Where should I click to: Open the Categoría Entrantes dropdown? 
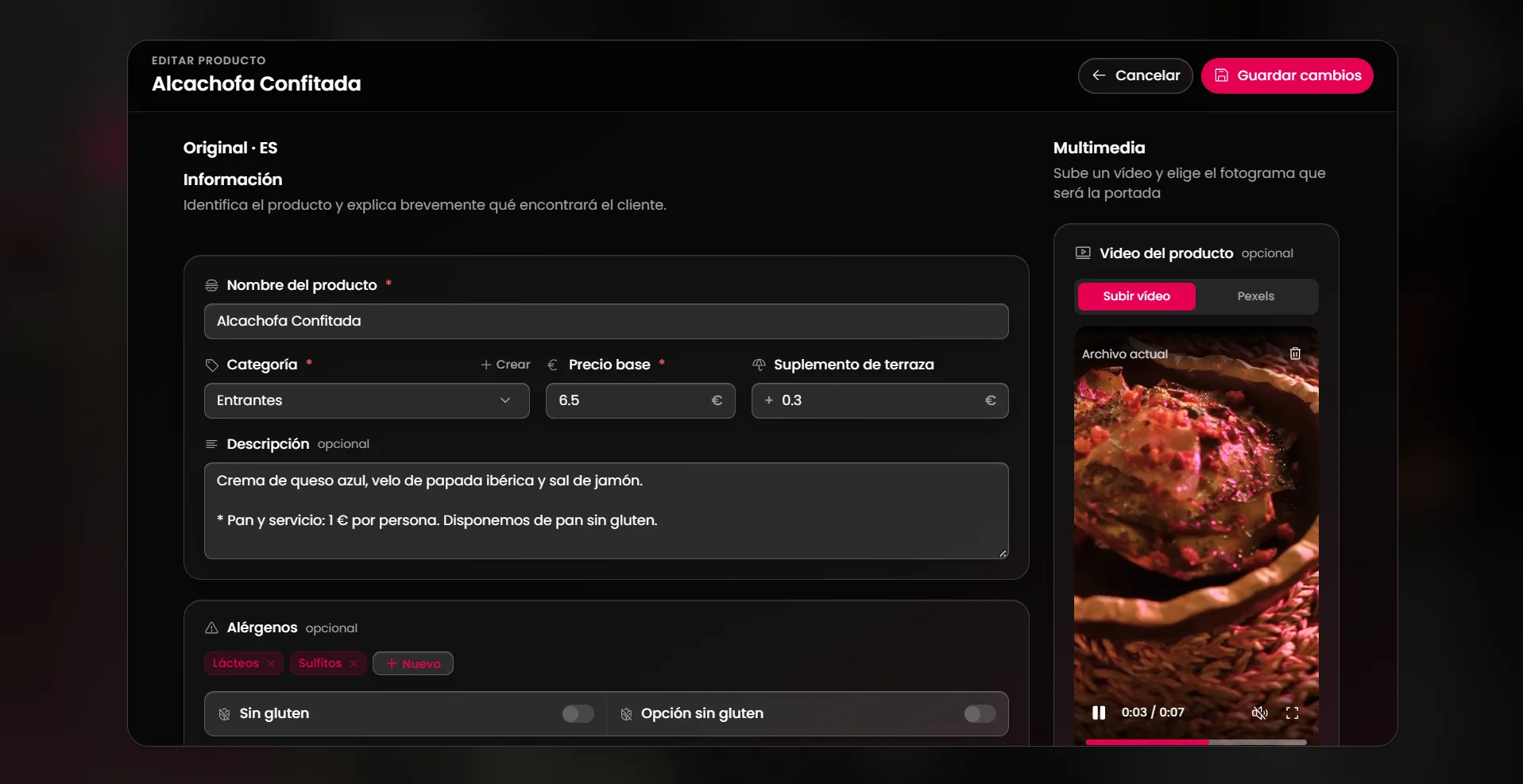[x=367, y=400]
